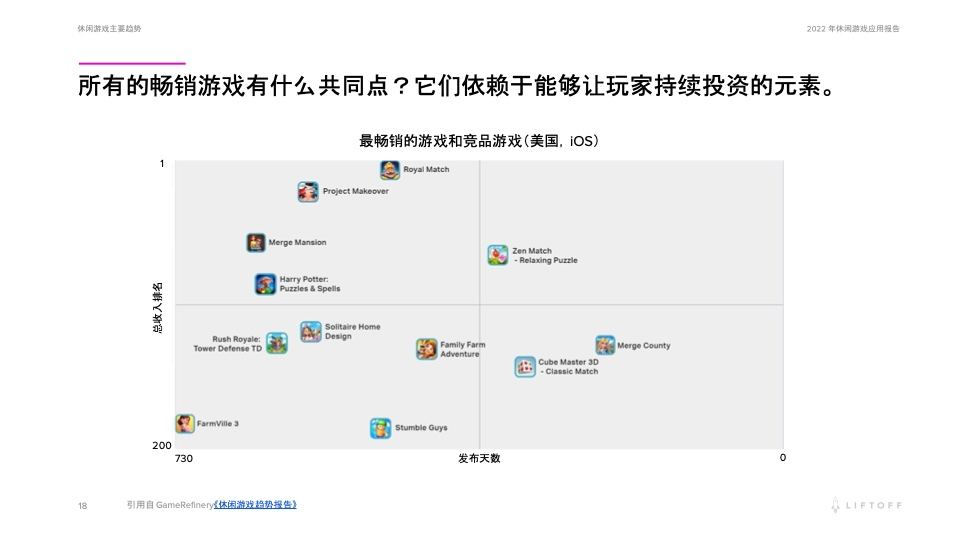The width and height of the screenshot is (960, 540).
Task: Click the chart title 最畅销的游戏和竞品游戏
Action: coord(479,141)
